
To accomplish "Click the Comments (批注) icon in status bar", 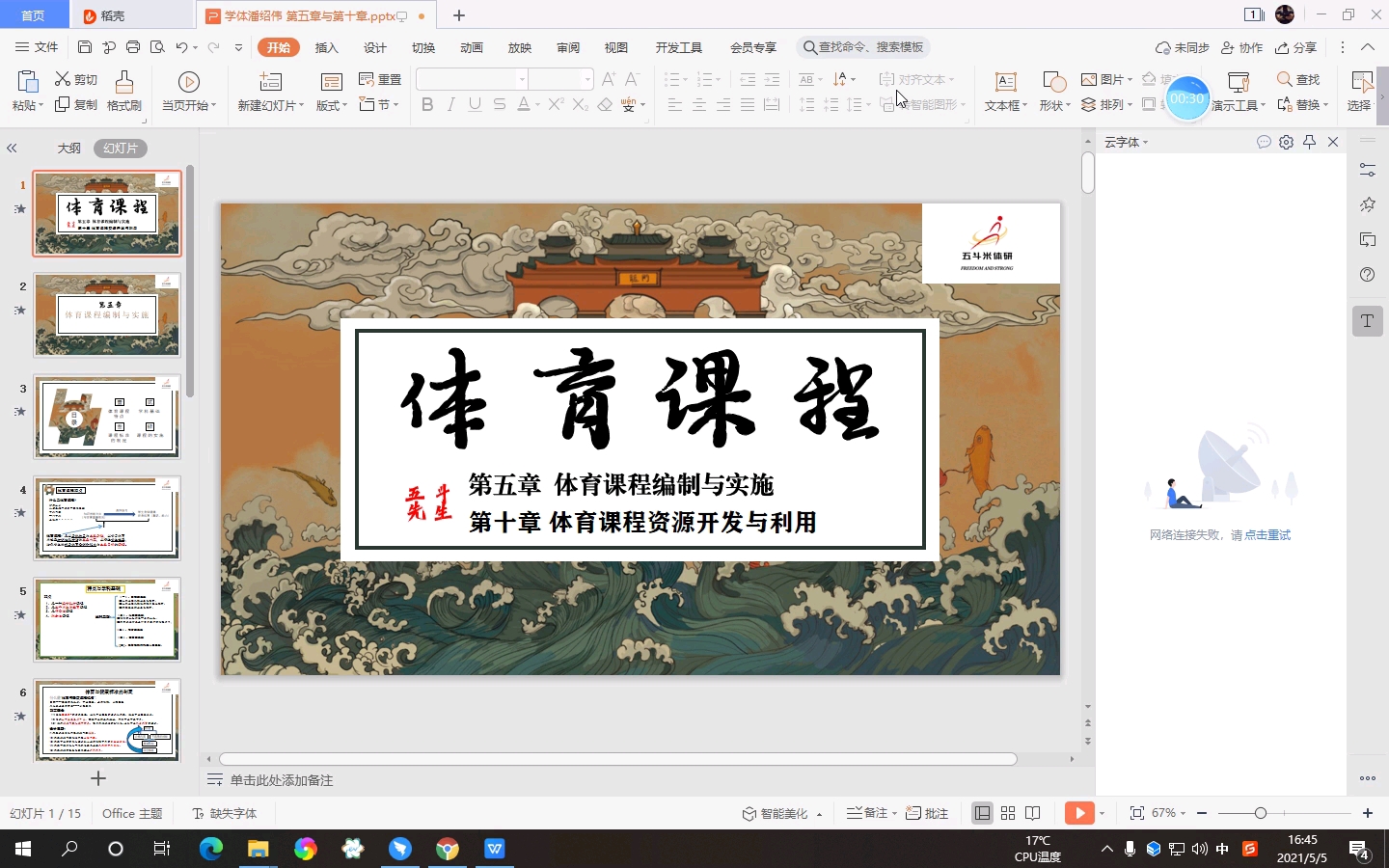I will 913,813.
